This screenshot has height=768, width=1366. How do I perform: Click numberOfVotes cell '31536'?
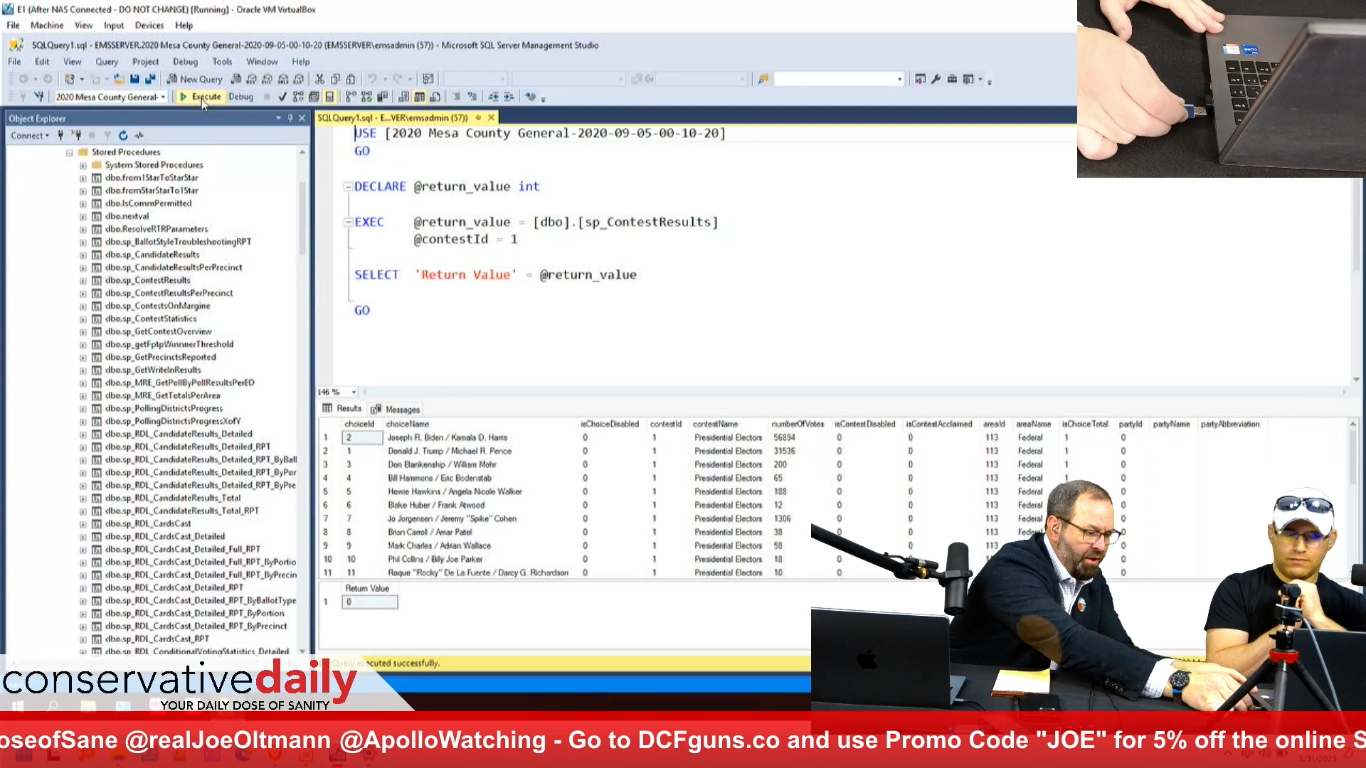pyautogui.click(x=784, y=451)
